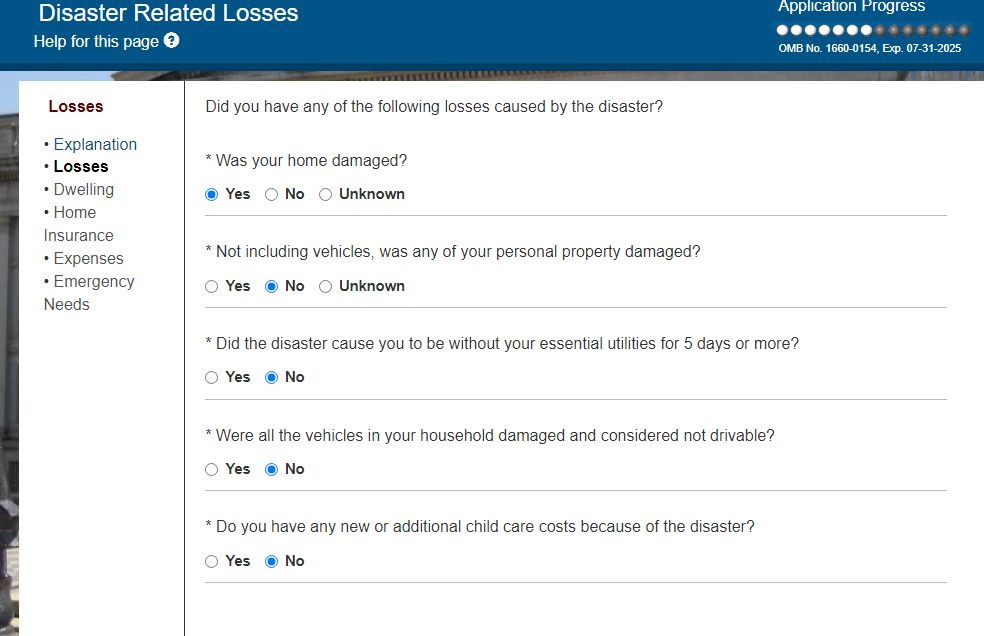Screen dimensions: 984x636
Task: Click the Application Progress dots indicator
Action: coord(872,30)
